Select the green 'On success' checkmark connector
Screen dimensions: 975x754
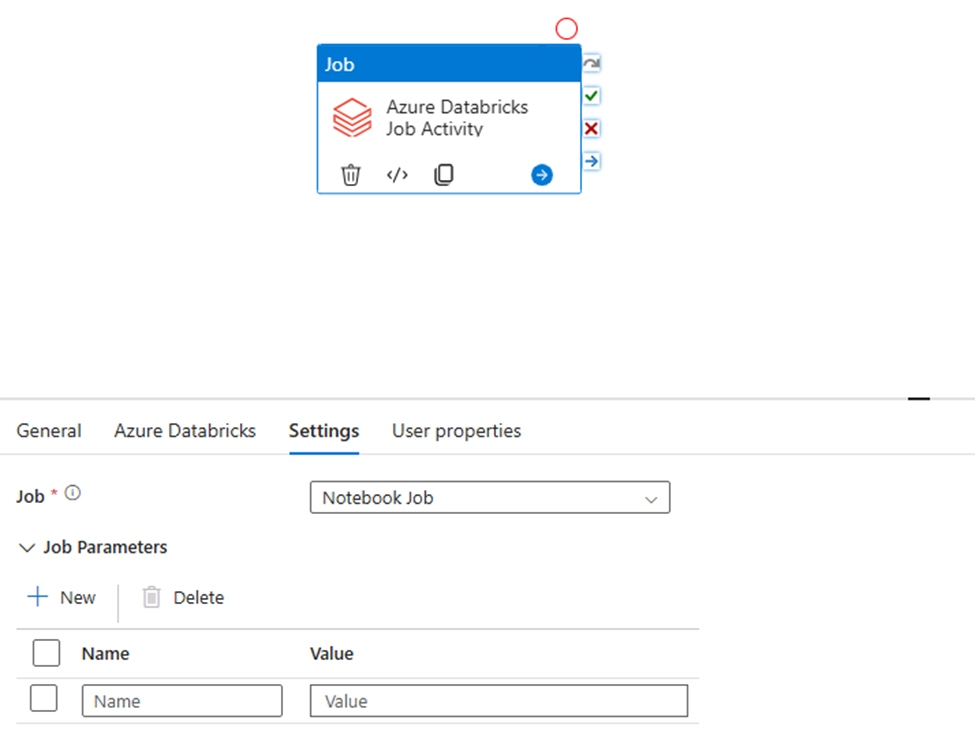591,96
